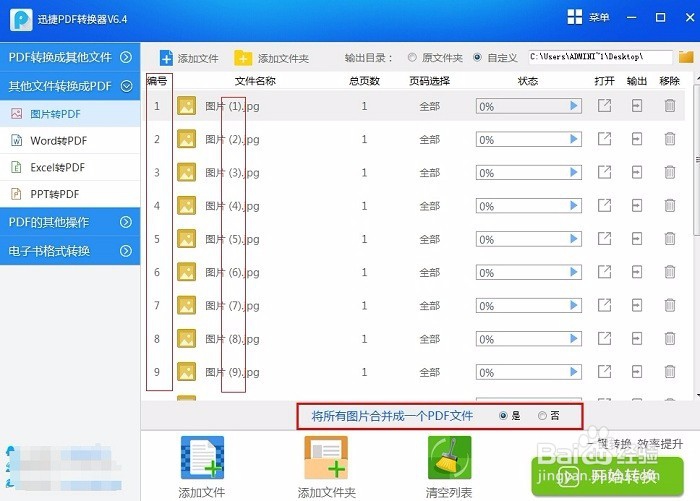The image size is (700, 501).
Task: Click 全部 page selection for 图片 (7).jpg
Action: point(429,305)
